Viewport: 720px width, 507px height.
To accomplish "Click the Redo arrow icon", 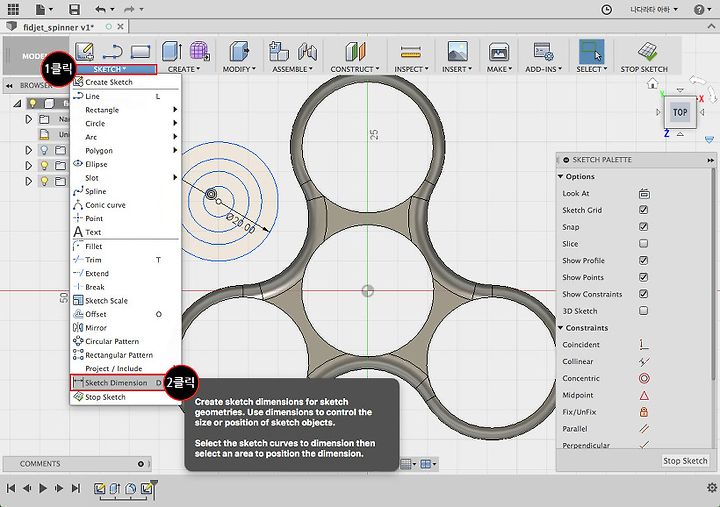I will point(129,9).
